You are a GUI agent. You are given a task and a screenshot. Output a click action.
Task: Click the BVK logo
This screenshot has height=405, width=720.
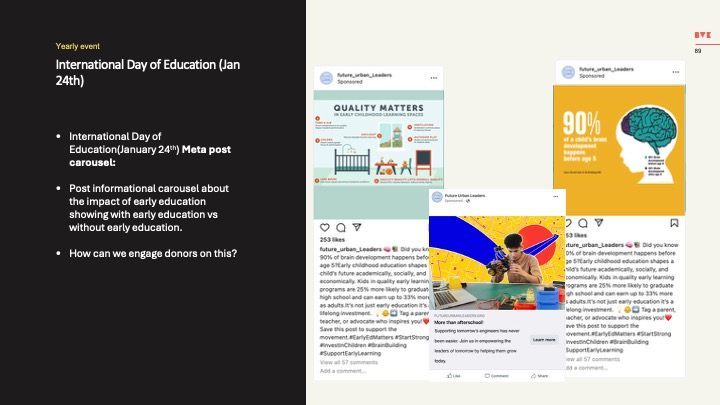tap(703, 35)
